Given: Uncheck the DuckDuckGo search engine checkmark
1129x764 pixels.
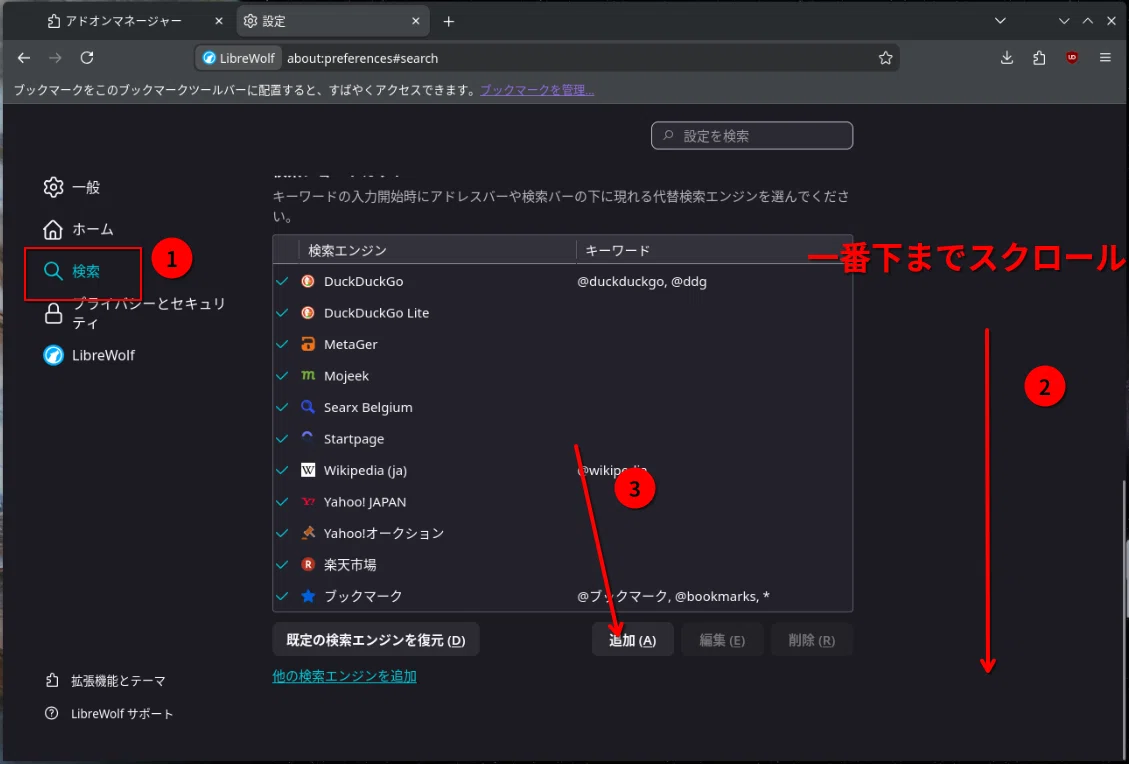Looking at the screenshot, I should (x=283, y=281).
